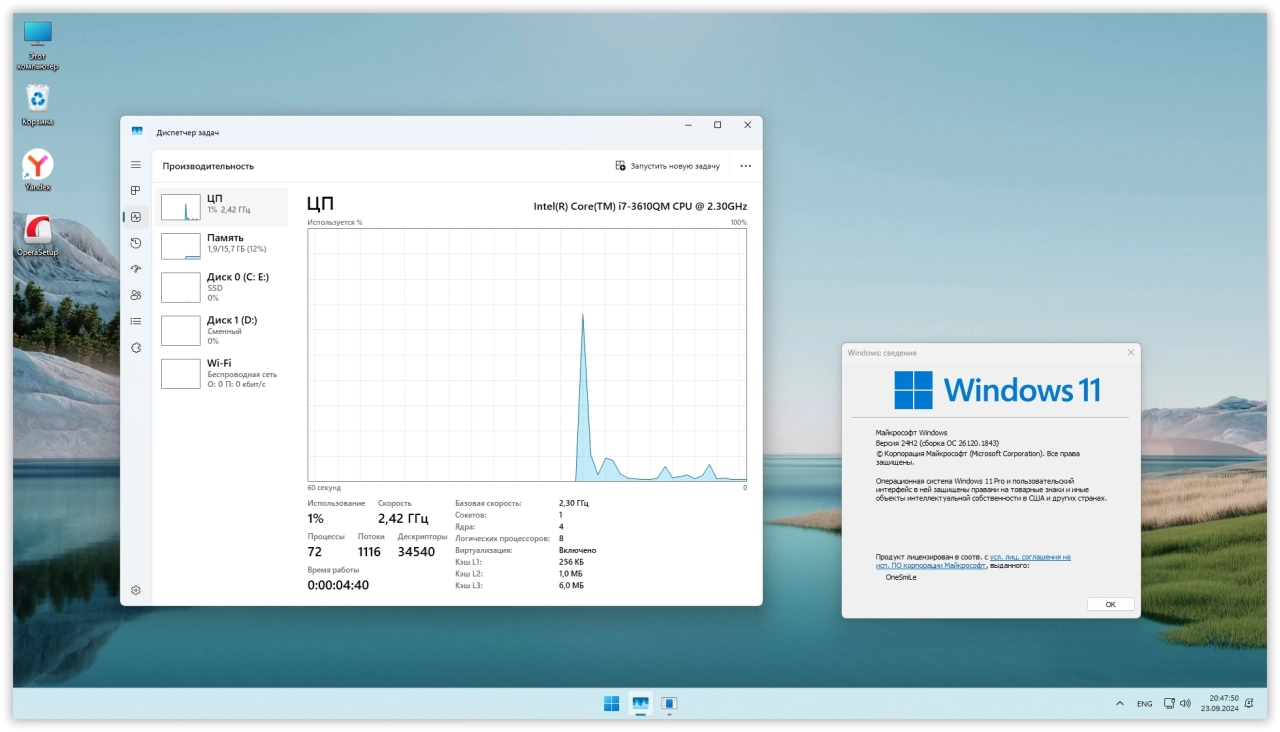This screenshot has width=1280, height=732.
Task: Click the Базовая скорость value 2,30 ГГц
Action: pyautogui.click(x=574, y=503)
